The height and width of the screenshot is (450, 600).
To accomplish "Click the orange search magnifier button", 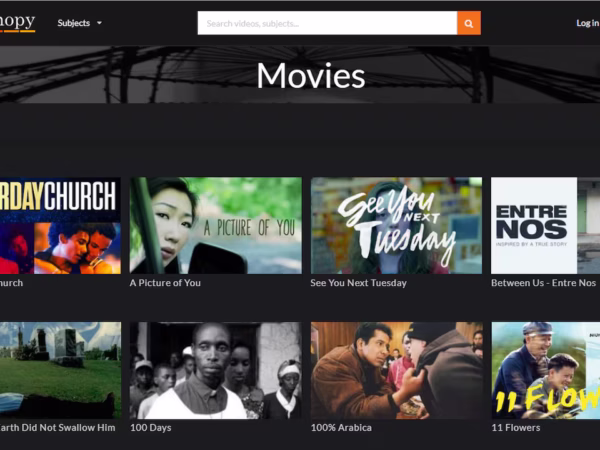I will 469,23.
